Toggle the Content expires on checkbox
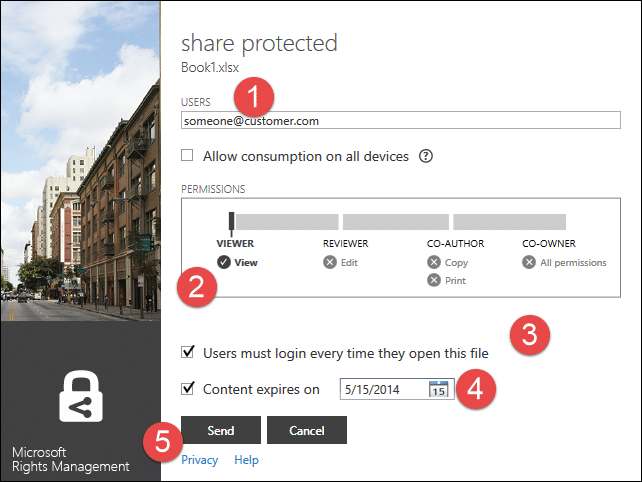 click(x=187, y=389)
